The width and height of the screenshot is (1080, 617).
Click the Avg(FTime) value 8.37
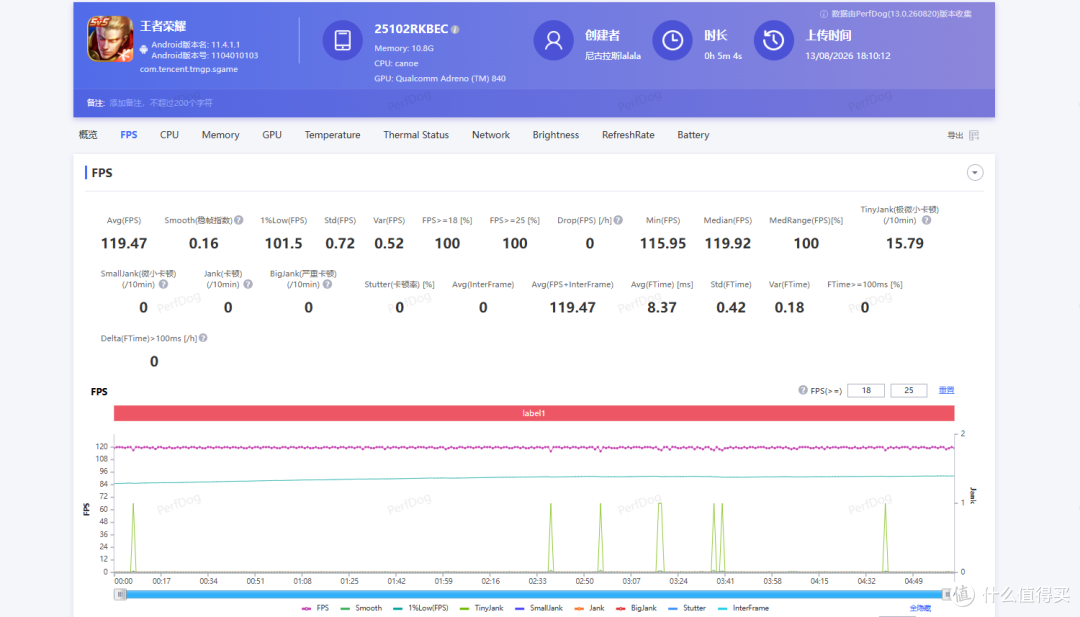tap(662, 308)
